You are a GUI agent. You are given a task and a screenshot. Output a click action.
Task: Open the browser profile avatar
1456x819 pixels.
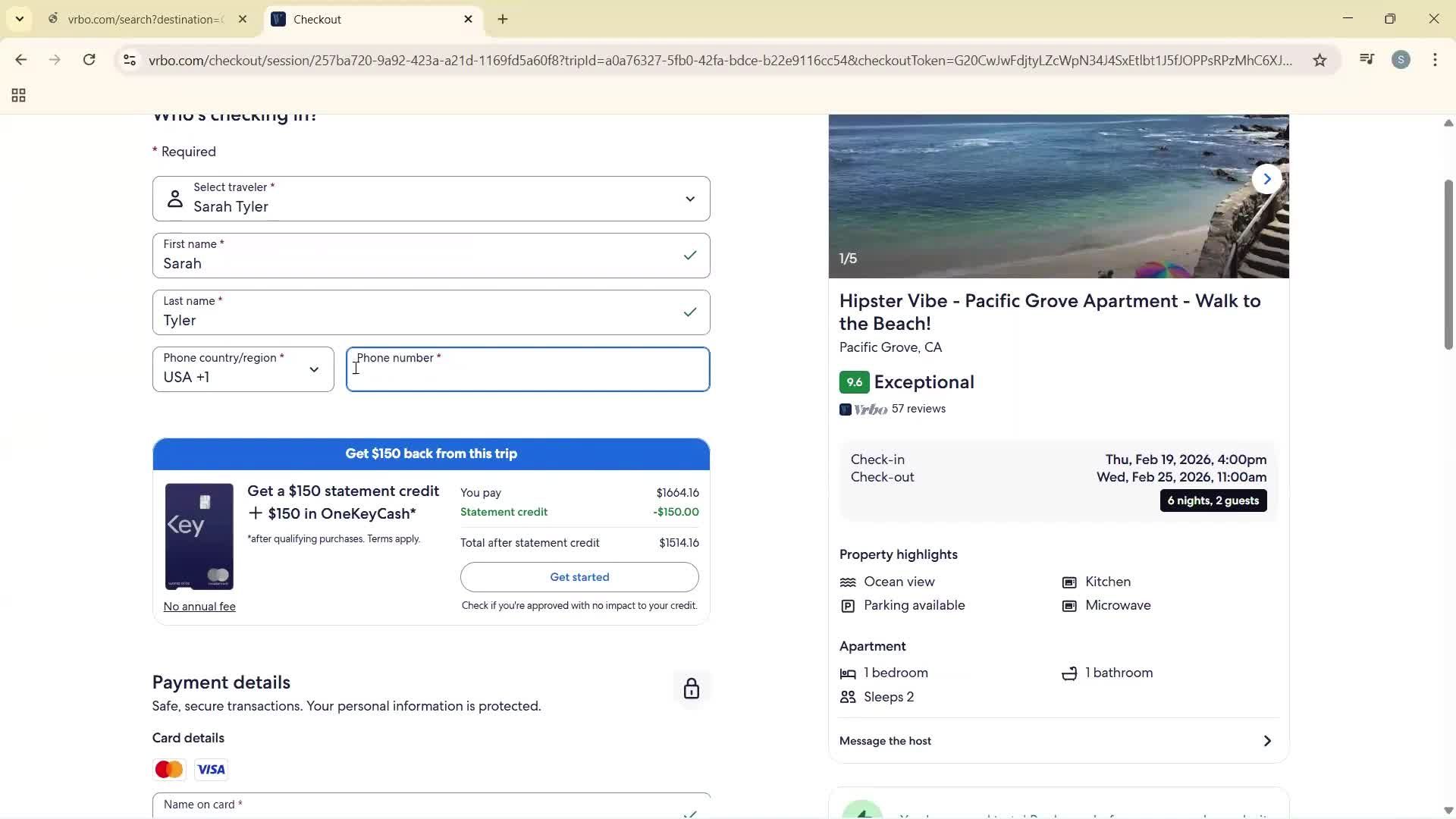click(x=1402, y=60)
